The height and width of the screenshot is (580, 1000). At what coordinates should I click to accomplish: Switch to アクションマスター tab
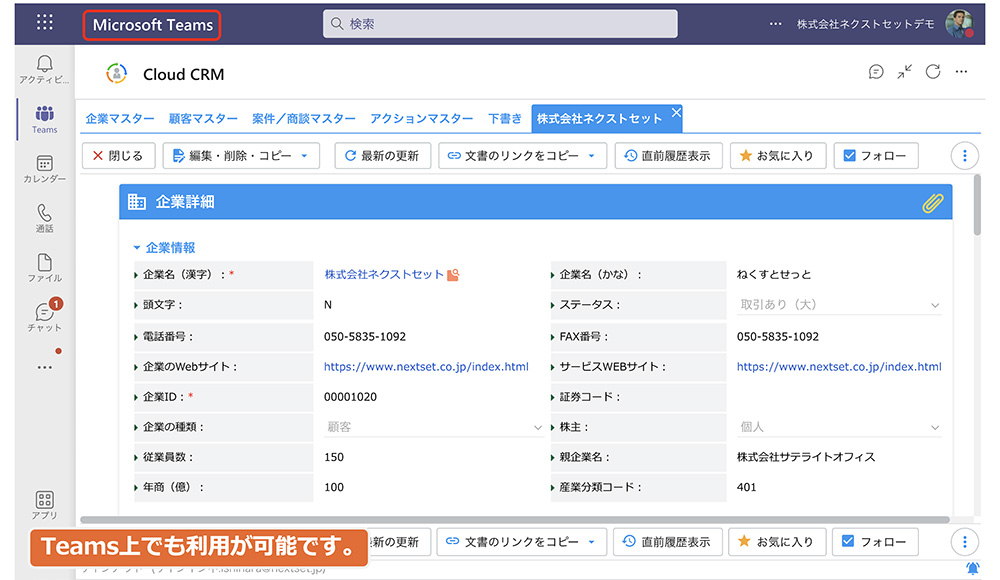422,119
